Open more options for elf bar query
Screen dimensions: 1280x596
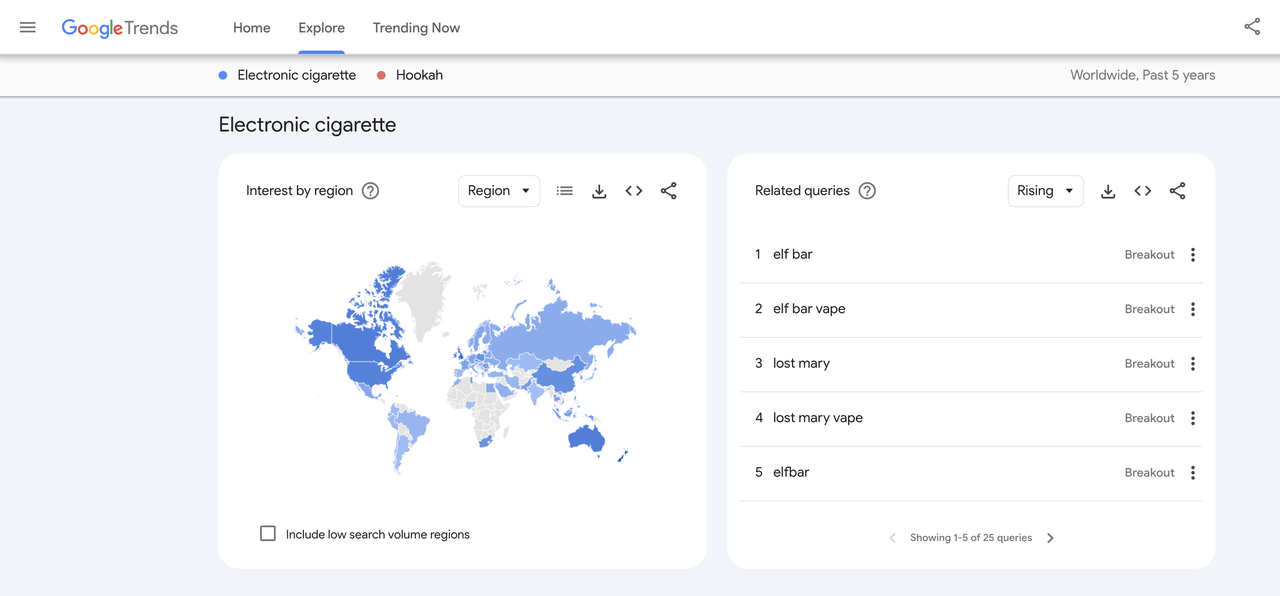[1193, 255]
